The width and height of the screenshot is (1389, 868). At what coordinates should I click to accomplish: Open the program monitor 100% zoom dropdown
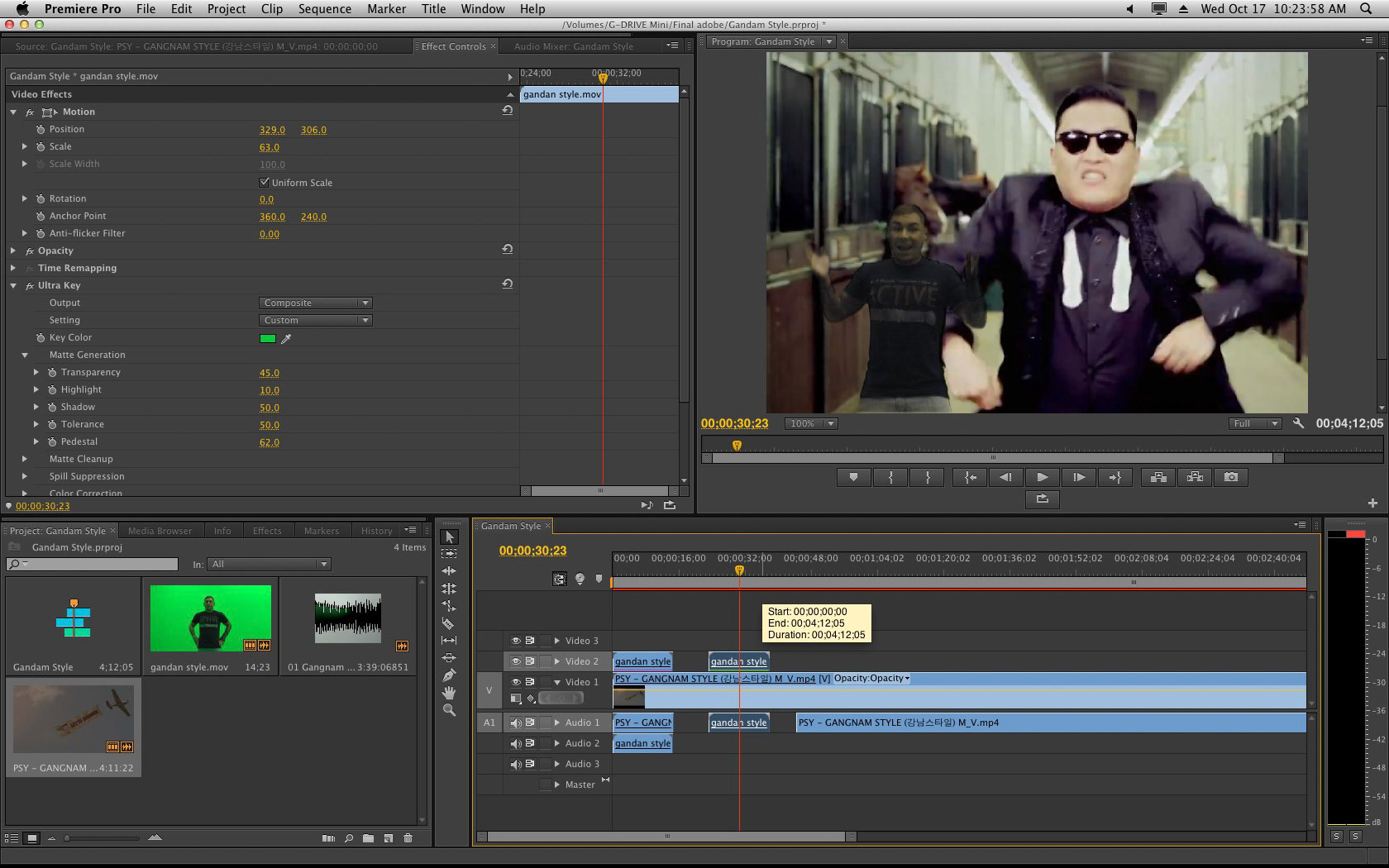click(x=810, y=423)
